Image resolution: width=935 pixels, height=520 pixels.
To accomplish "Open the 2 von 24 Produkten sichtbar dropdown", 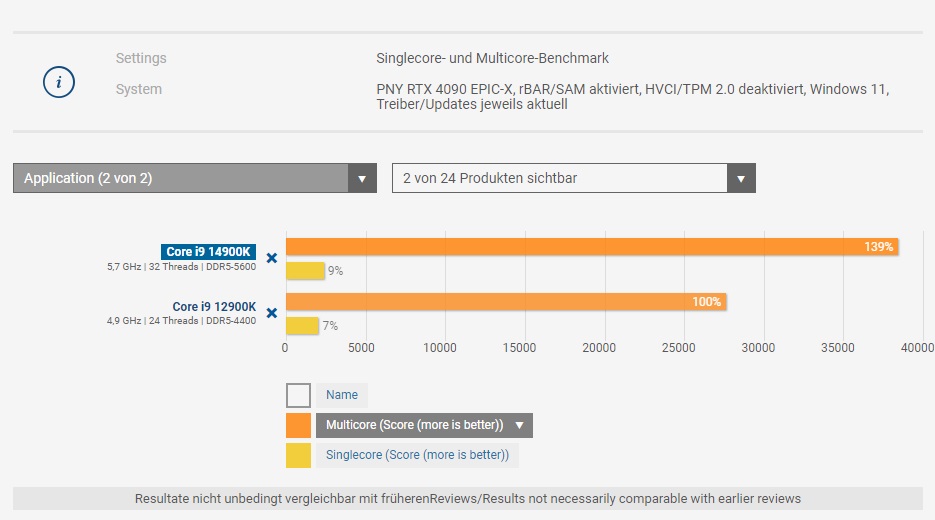I will click(574, 178).
